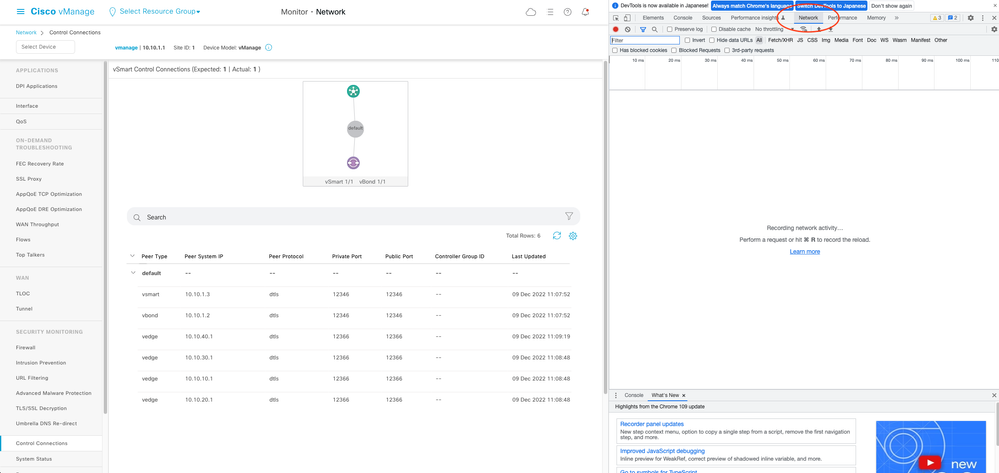Click the search filter funnel icon
The height and width of the screenshot is (473, 999).
click(x=569, y=216)
